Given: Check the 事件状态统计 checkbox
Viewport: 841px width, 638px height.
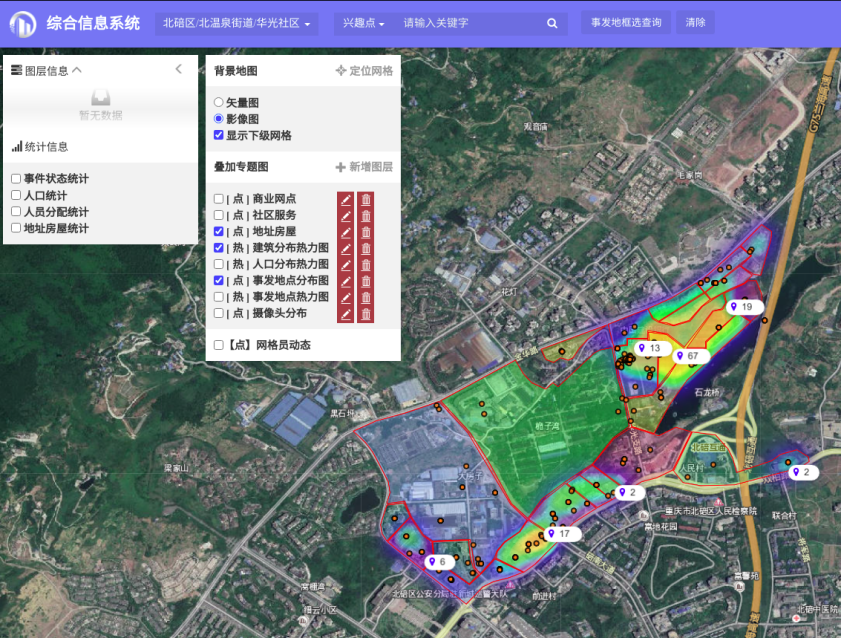Looking at the screenshot, I should pos(16,179).
